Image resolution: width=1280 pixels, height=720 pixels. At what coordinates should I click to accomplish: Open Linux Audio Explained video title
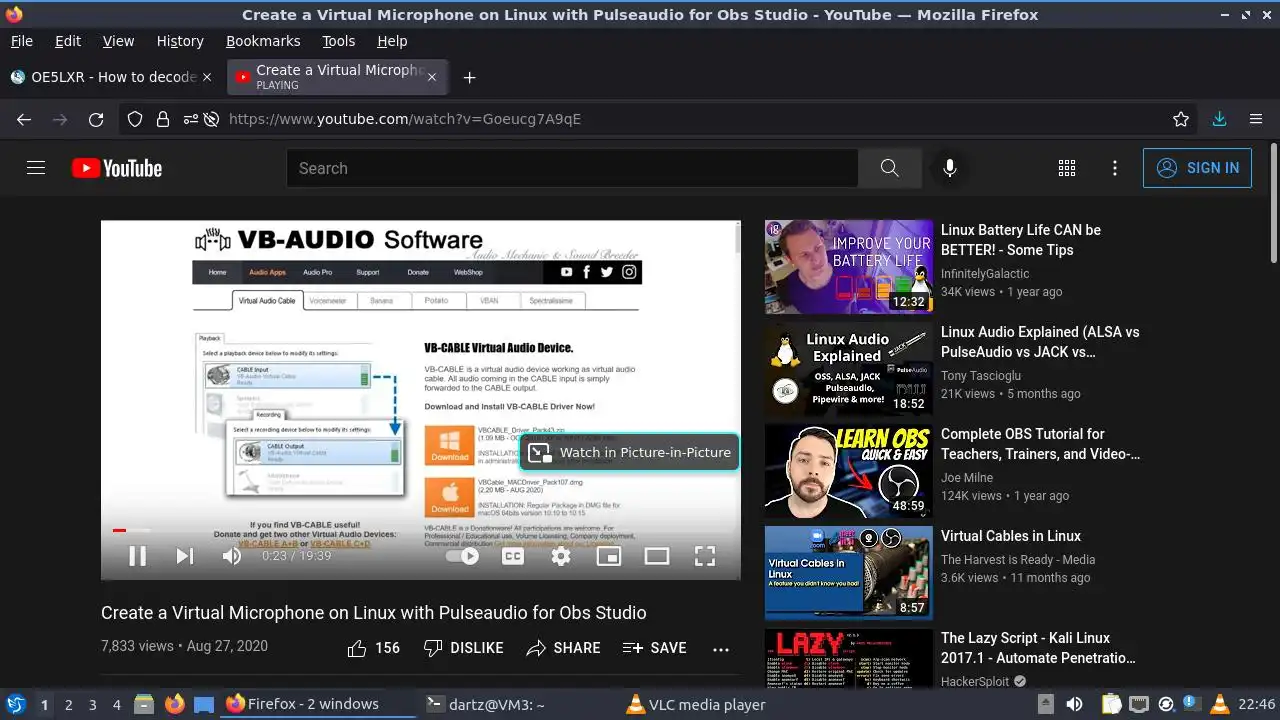point(1040,342)
